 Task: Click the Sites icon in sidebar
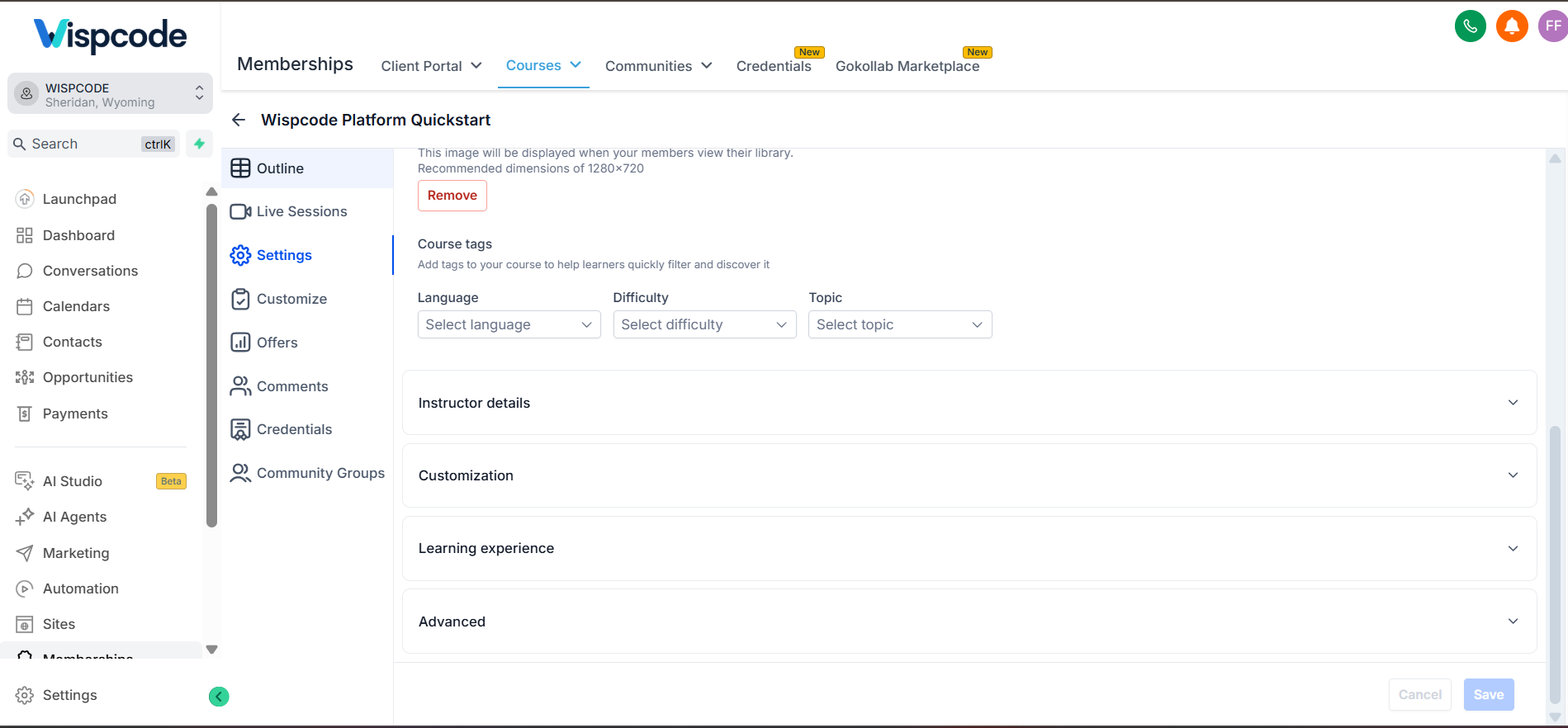[x=25, y=624]
